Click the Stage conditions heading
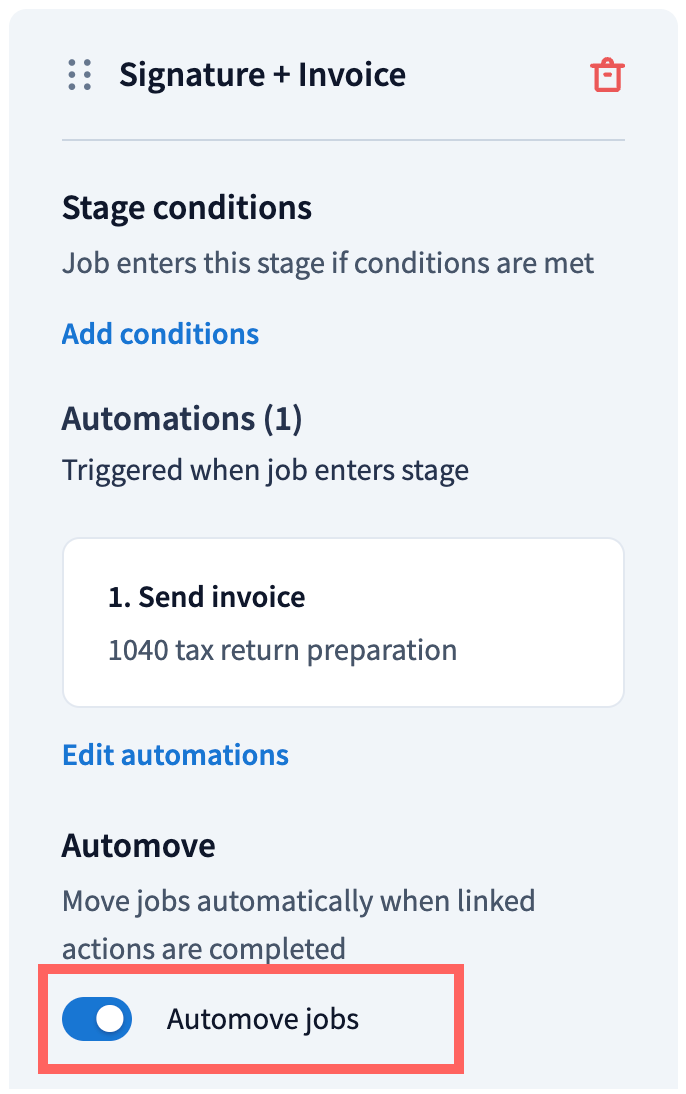 pyautogui.click(x=187, y=208)
